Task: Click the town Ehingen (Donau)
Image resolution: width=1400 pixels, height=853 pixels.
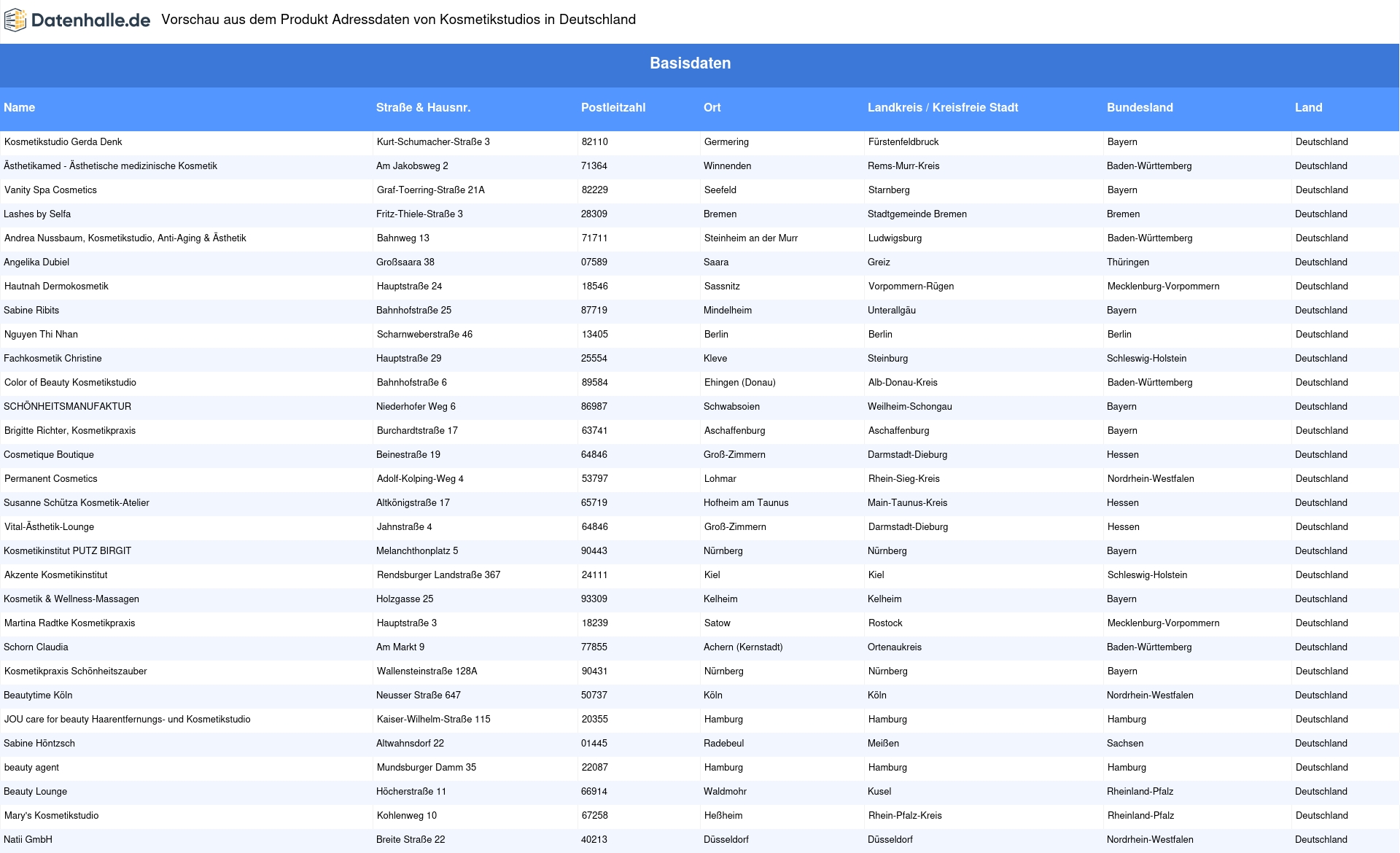Action: point(739,383)
